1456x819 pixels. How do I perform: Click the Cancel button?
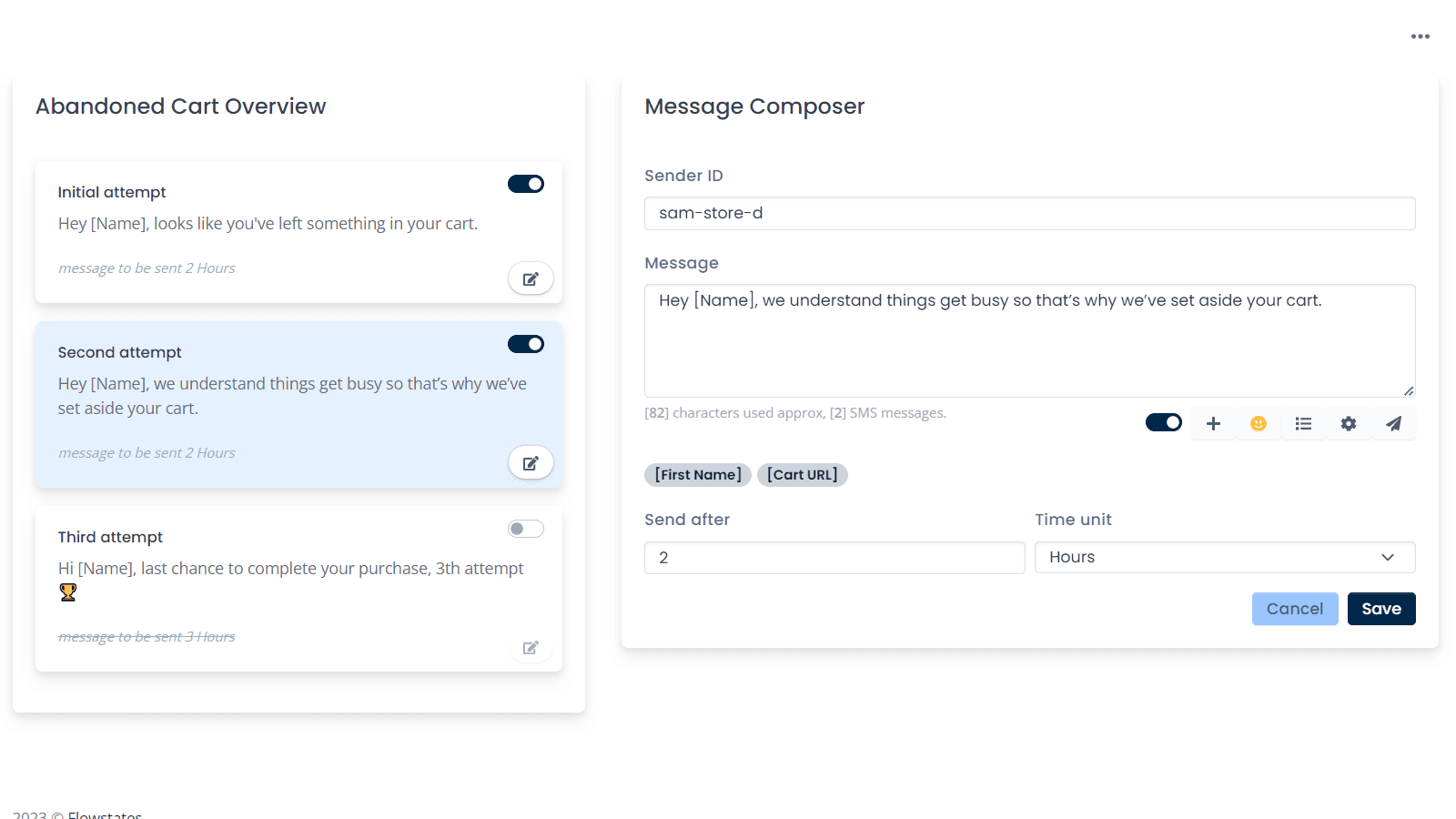1294,609
